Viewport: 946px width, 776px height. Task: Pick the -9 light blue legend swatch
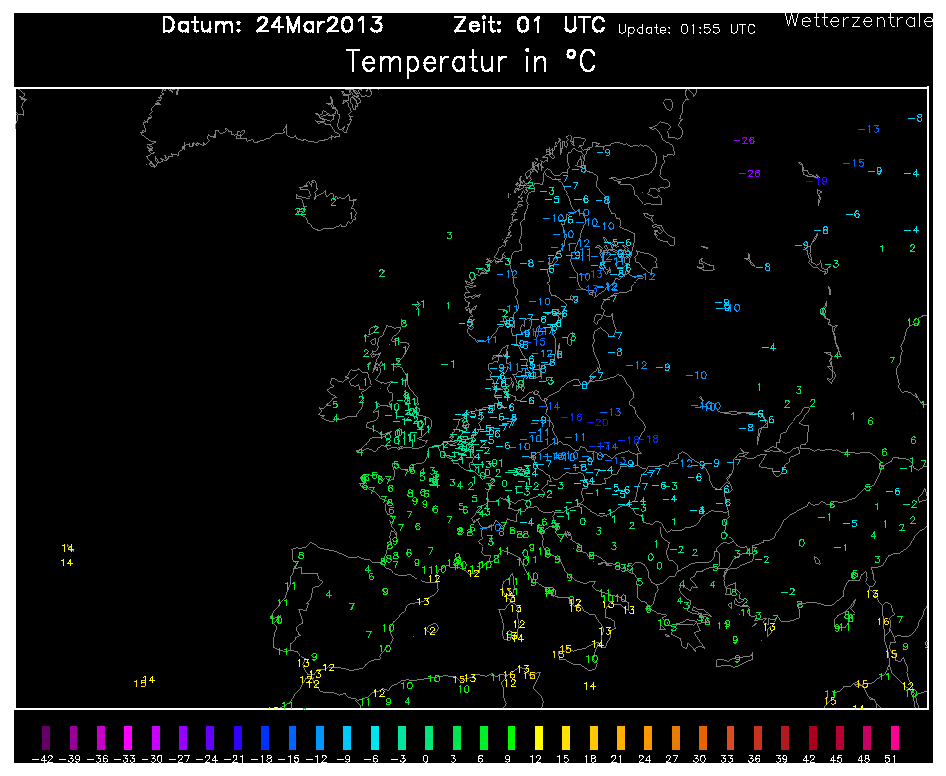click(x=347, y=737)
